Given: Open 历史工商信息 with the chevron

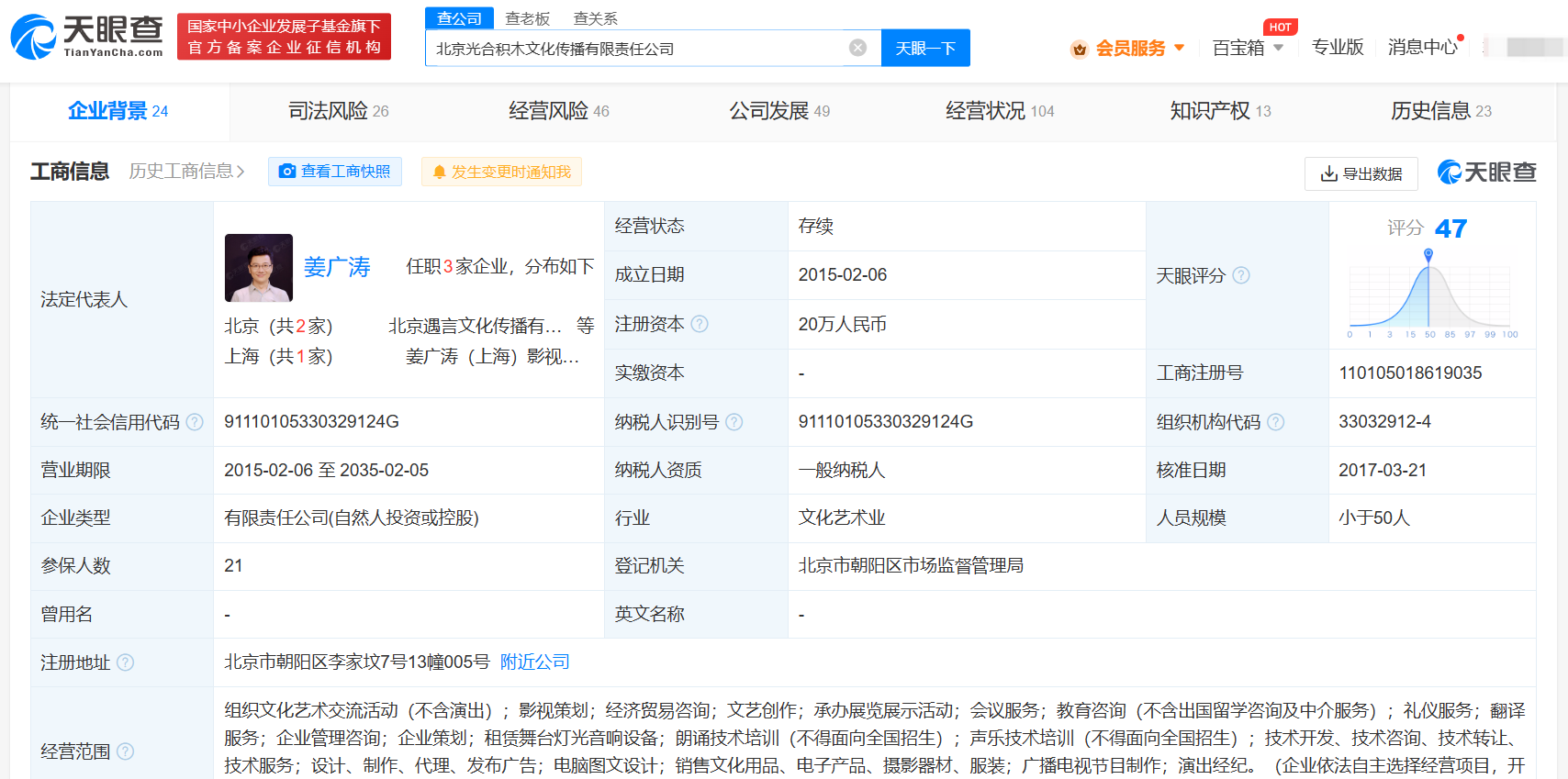Looking at the screenshot, I should click(x=187, y=172).
